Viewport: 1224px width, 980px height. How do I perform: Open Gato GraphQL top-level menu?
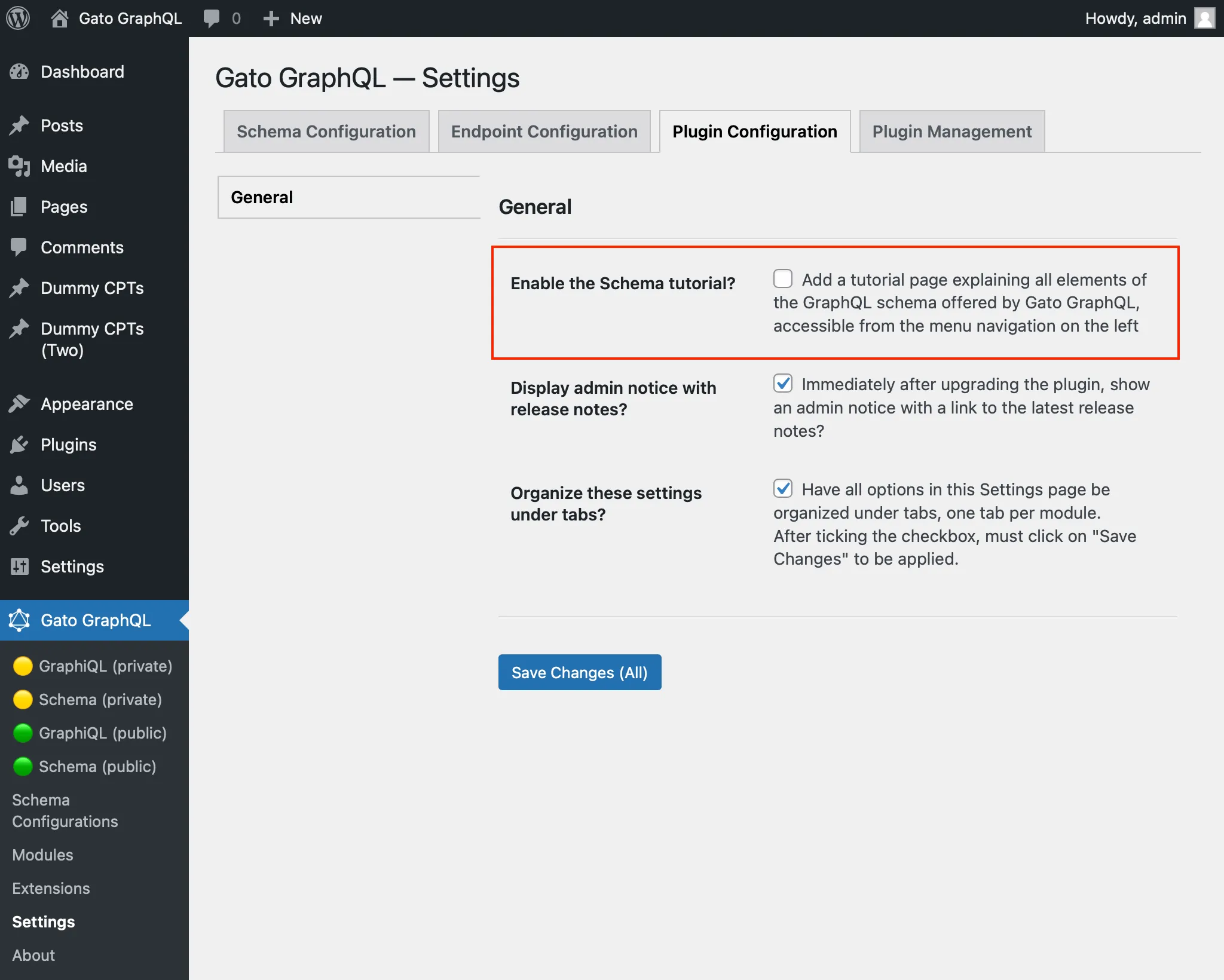94,620
